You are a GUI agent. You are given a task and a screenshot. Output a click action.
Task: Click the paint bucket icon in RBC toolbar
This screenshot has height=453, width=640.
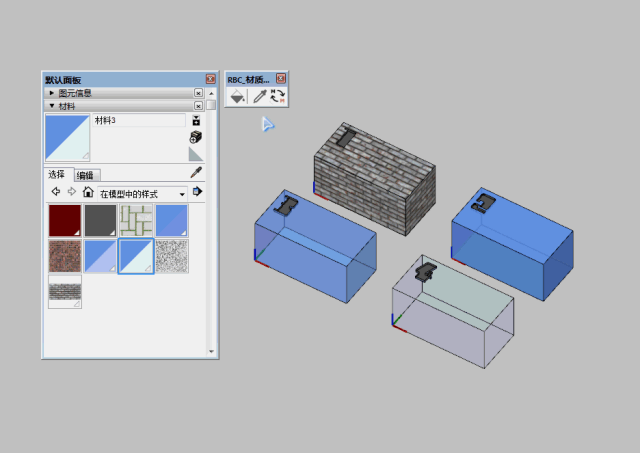pos(237,97)
